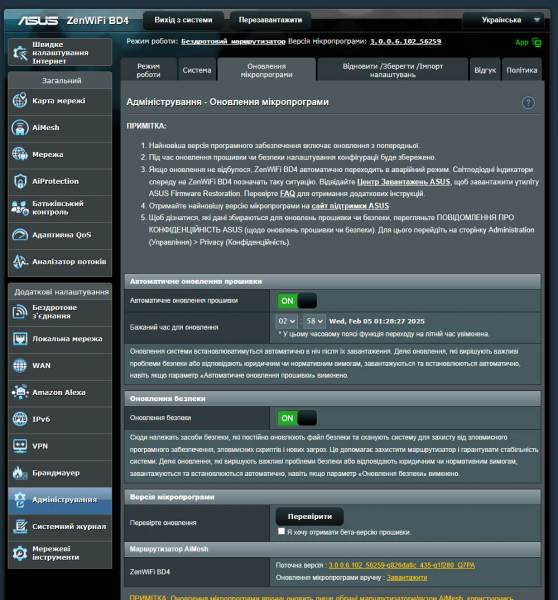
Task: Click the Перезавантажити button
Action: pyautogui.click(x=270, y=20)
